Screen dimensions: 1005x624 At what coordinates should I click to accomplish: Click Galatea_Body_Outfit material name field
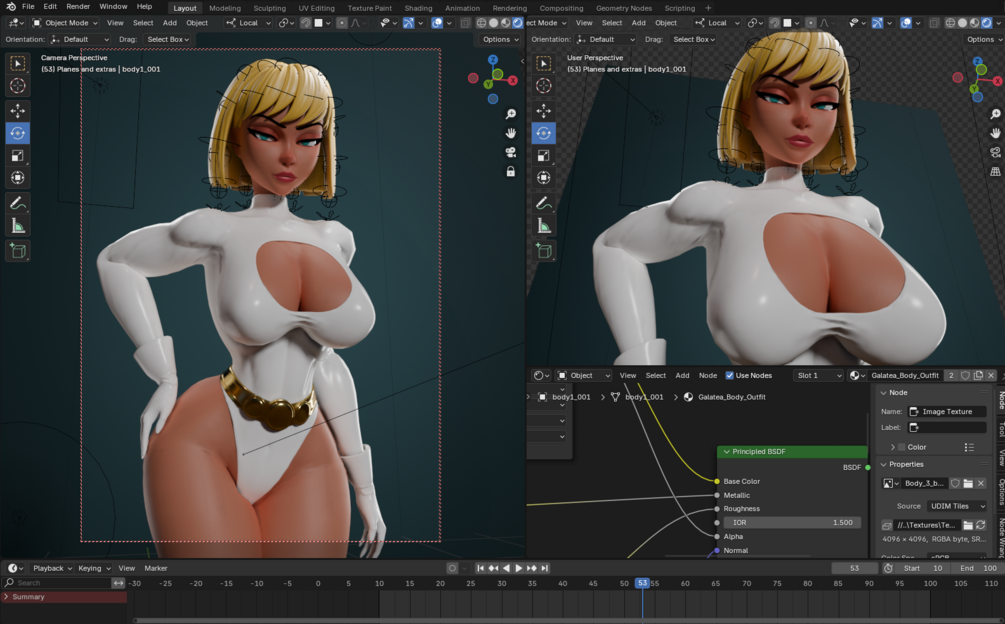[x=904, y=375]
